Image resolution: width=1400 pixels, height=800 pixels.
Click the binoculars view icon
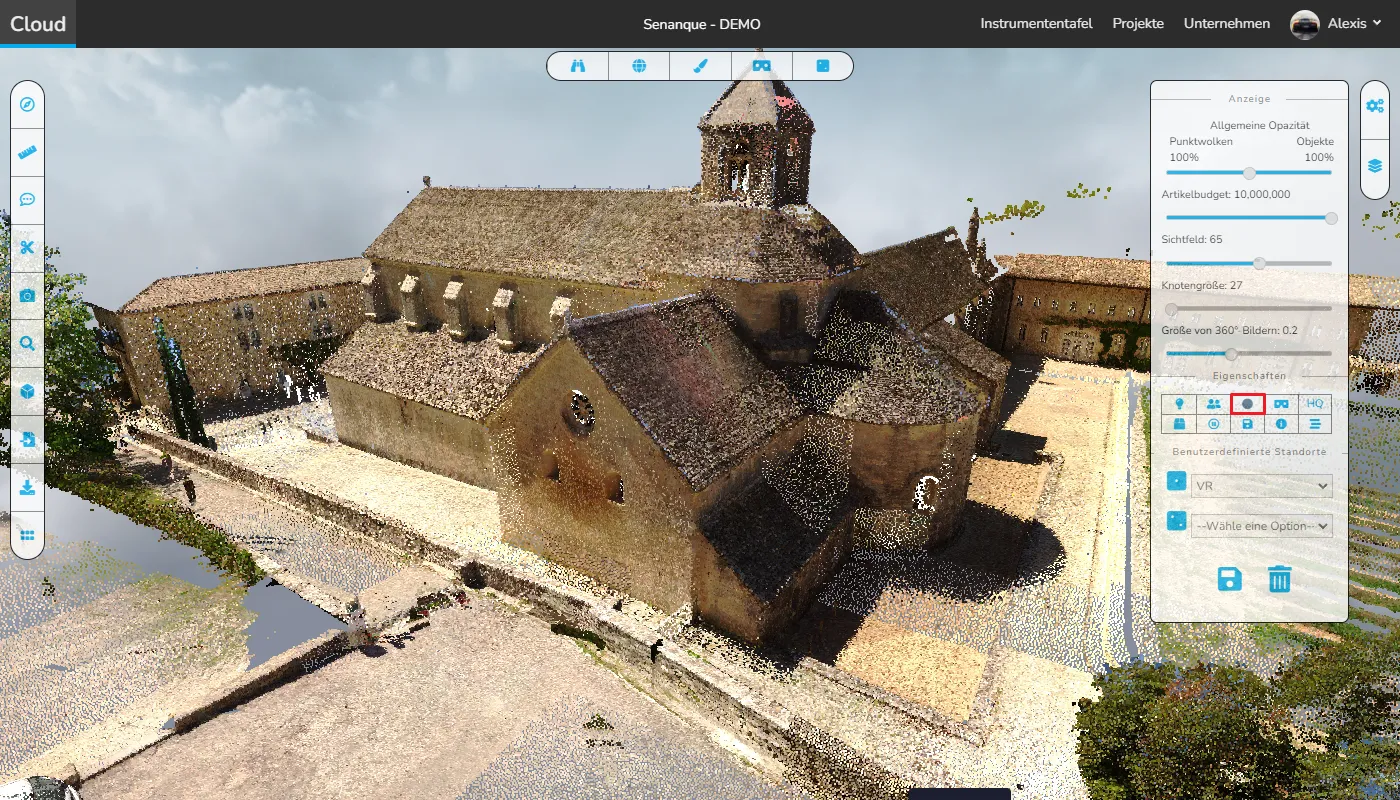577,66
